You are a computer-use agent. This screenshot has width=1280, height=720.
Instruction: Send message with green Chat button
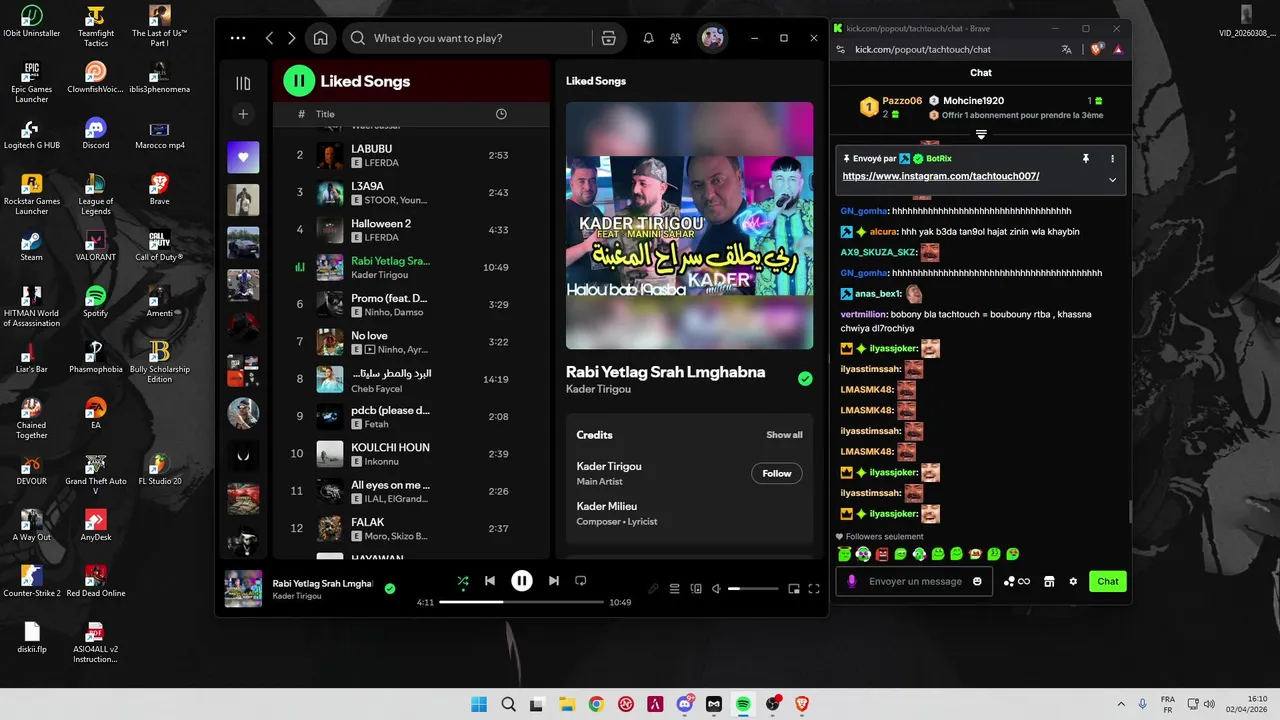coord(1108,581)
